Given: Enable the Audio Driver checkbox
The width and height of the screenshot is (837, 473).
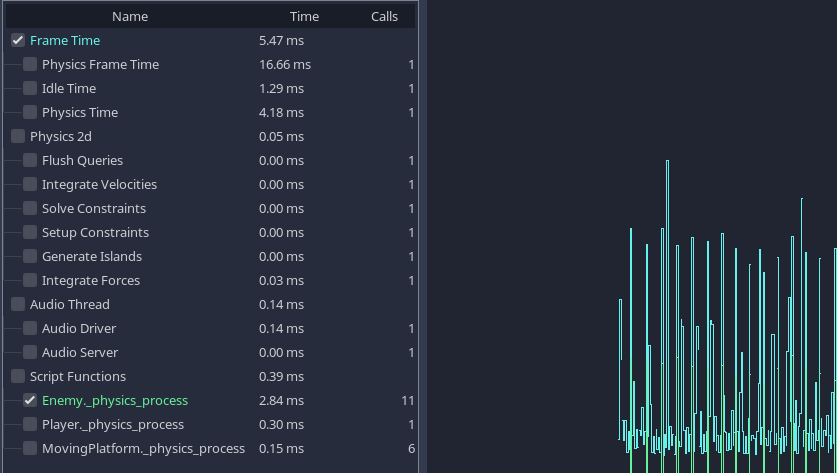Looking at the screenshot, I should (30, 329).
